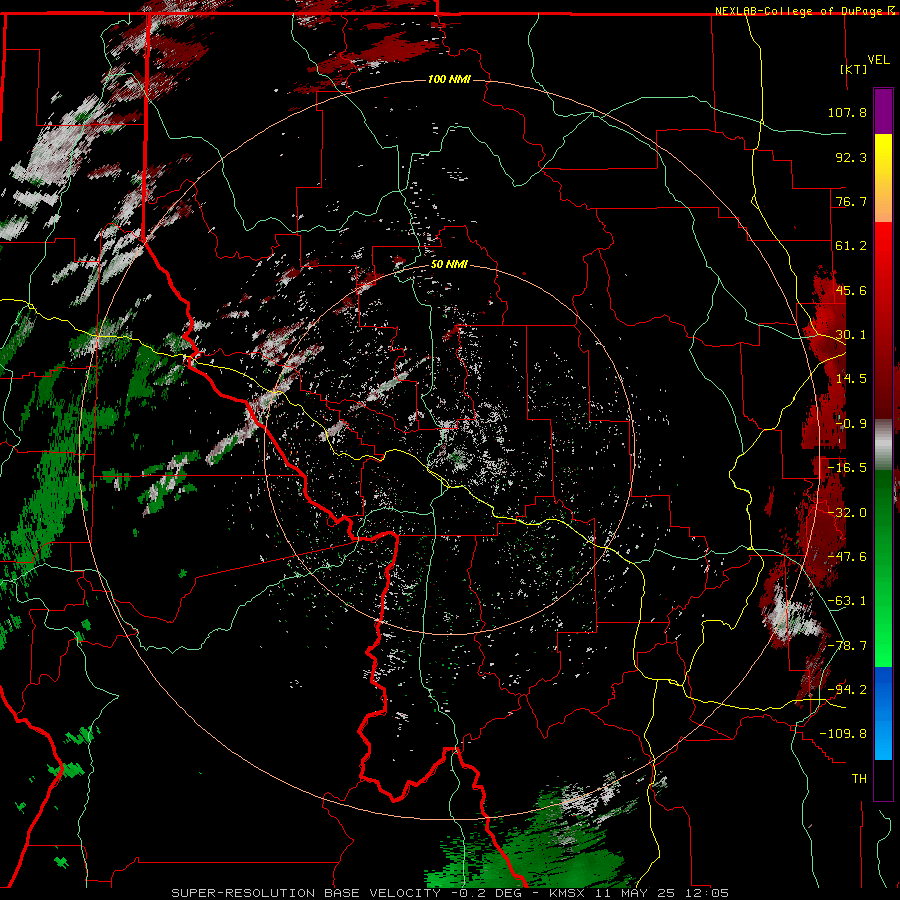Viewport: 900px width, 900px height.
Task: Pick the gray-white near-zero swatch on scale
Action: [x=883, y=445]
